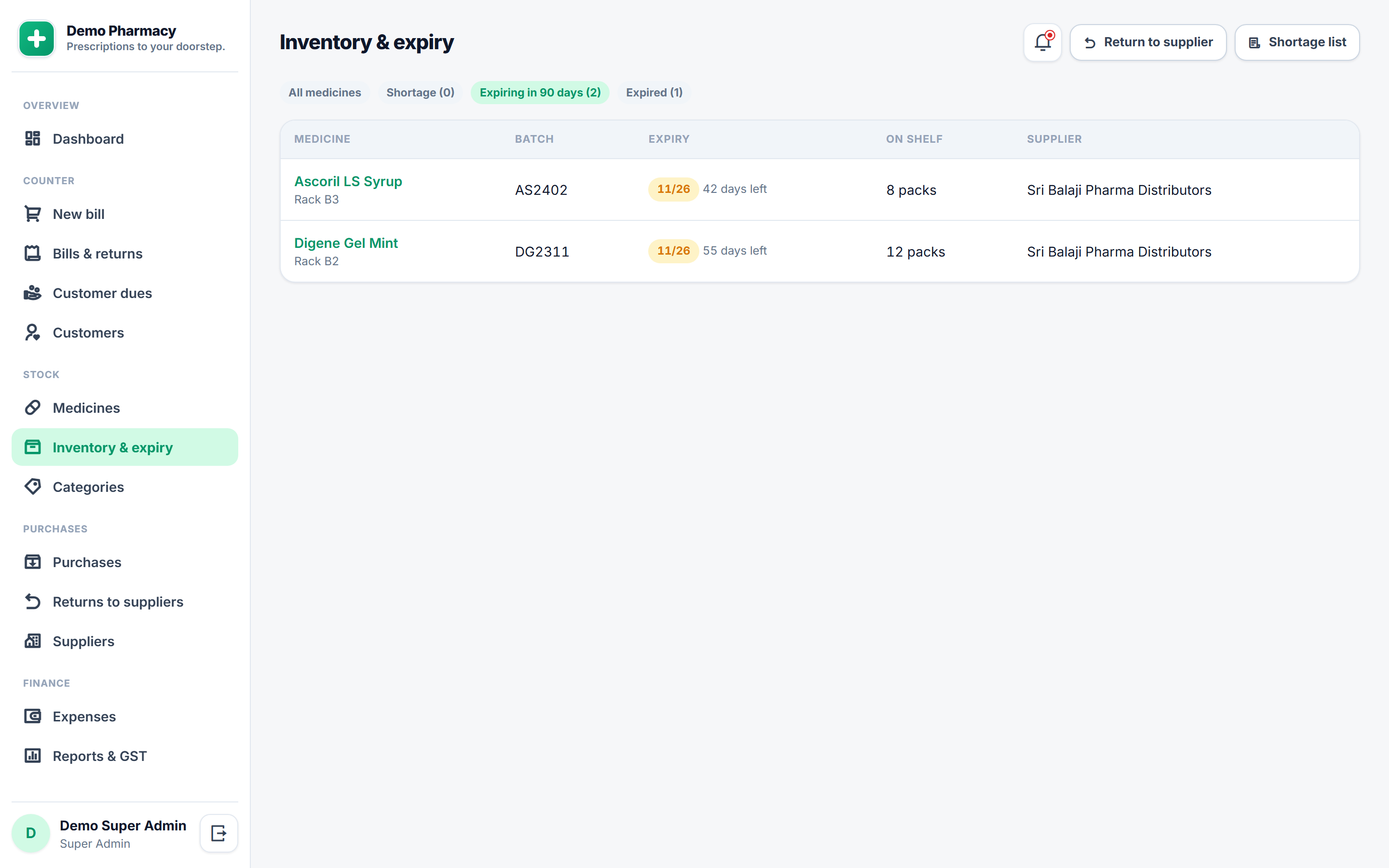Click the Returns to suppliers arrow icon
Image resolution: width=1389 pixels, height=868 pixels.
click(33, 602)
